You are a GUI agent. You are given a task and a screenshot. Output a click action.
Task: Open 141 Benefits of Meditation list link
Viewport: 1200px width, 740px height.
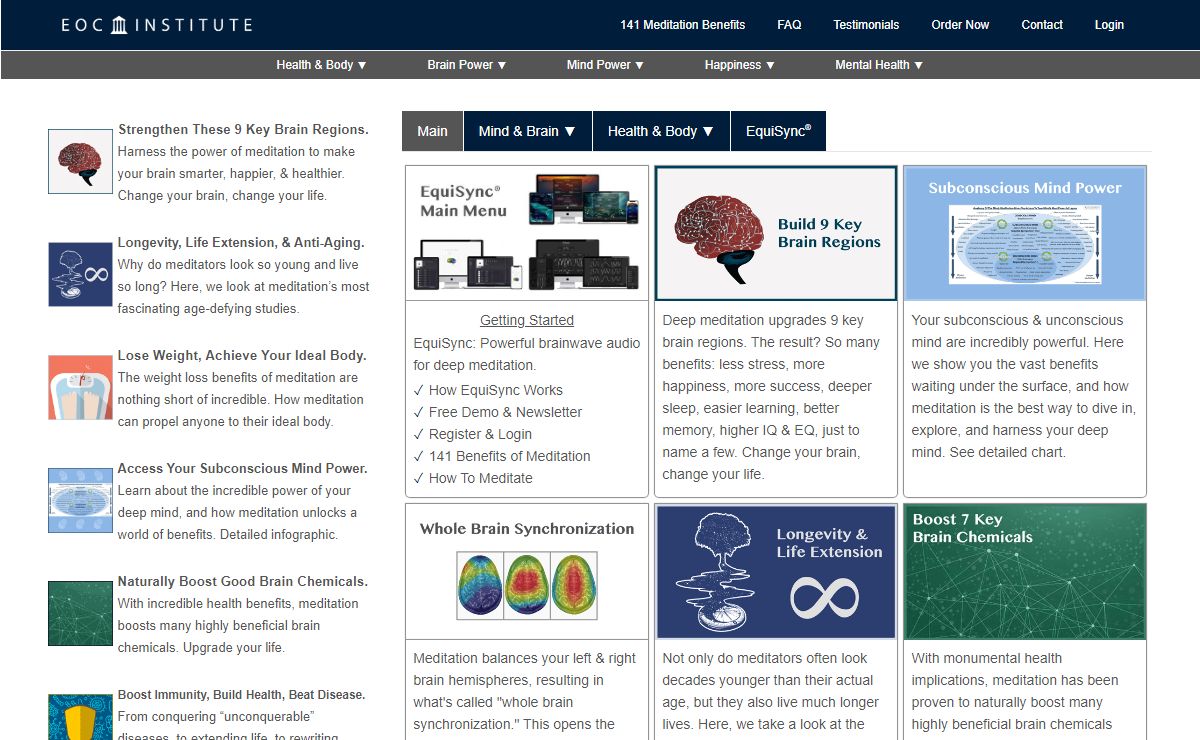click(x=509, y=456)
